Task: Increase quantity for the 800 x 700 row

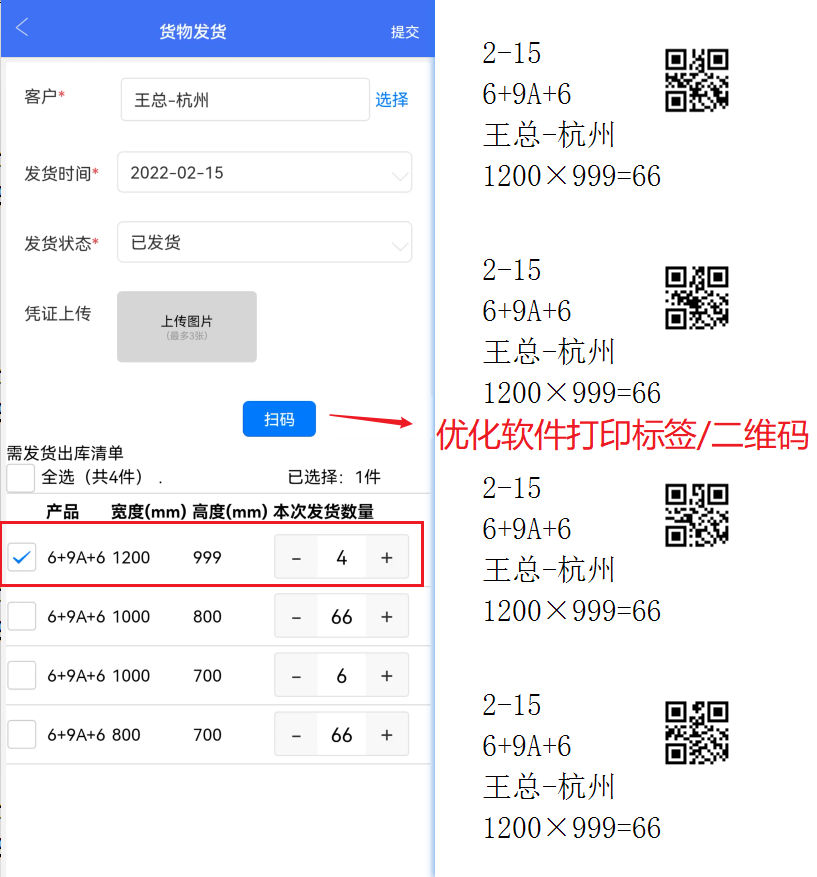Action: [x=387, y=734]
